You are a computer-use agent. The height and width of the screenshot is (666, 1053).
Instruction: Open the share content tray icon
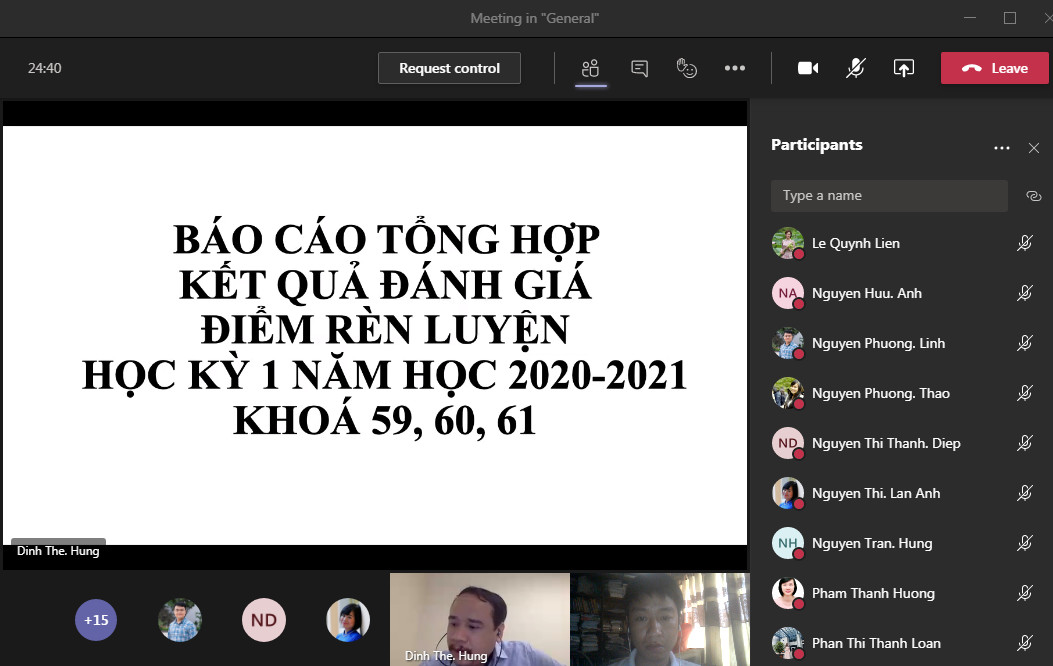903,68
